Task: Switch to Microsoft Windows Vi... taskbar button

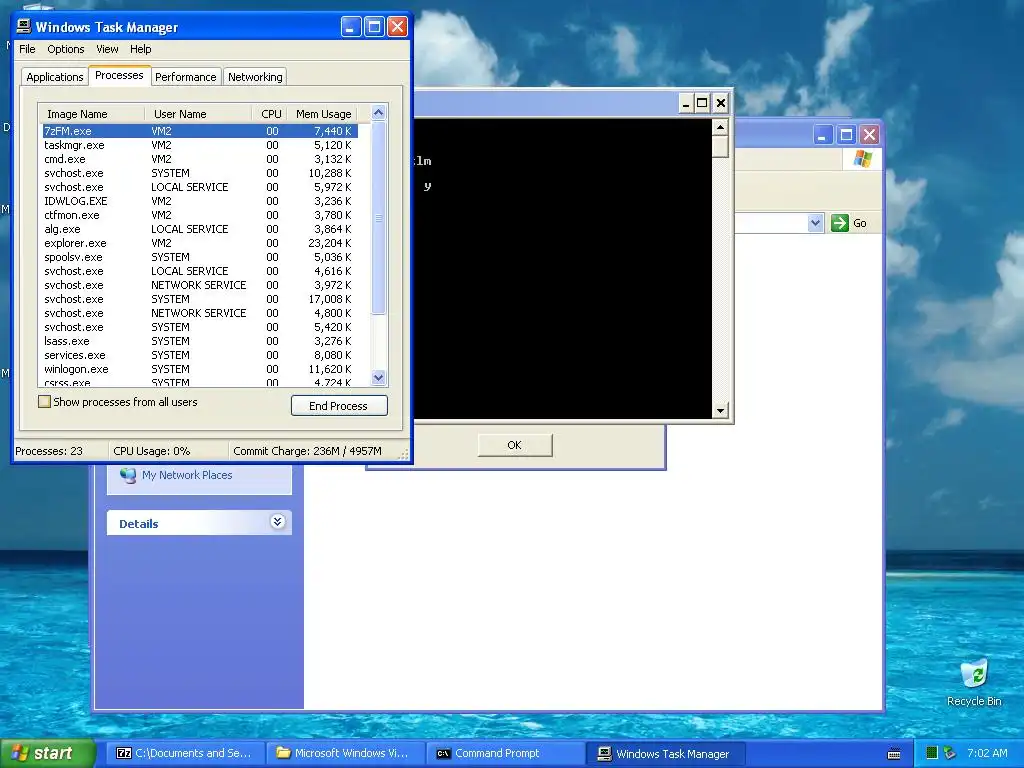Action: (x=345, y=753)
